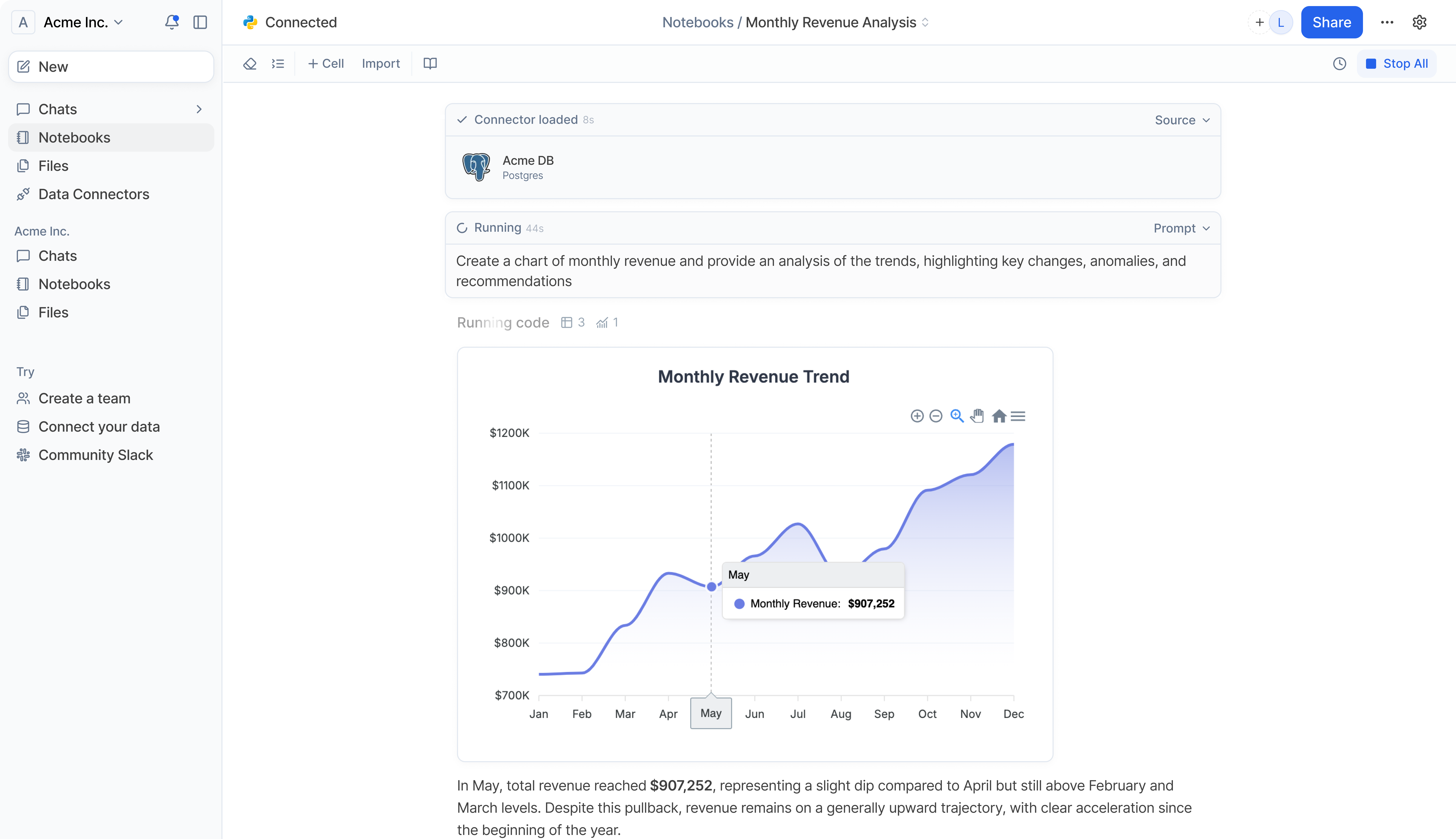The width and height of the screenshot is (1456, 839).
Task: Open the chart hamburger menu
Action: pos(1018,416)
